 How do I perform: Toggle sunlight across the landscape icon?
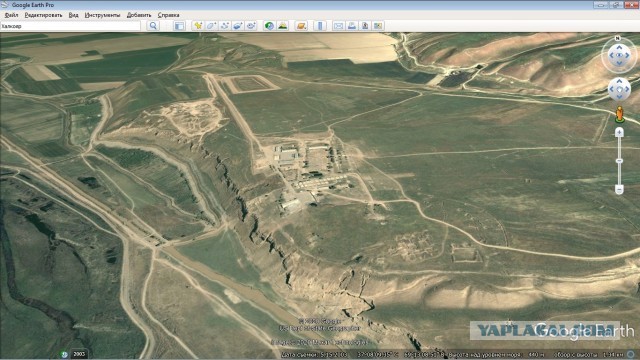(x=282, y=26)
